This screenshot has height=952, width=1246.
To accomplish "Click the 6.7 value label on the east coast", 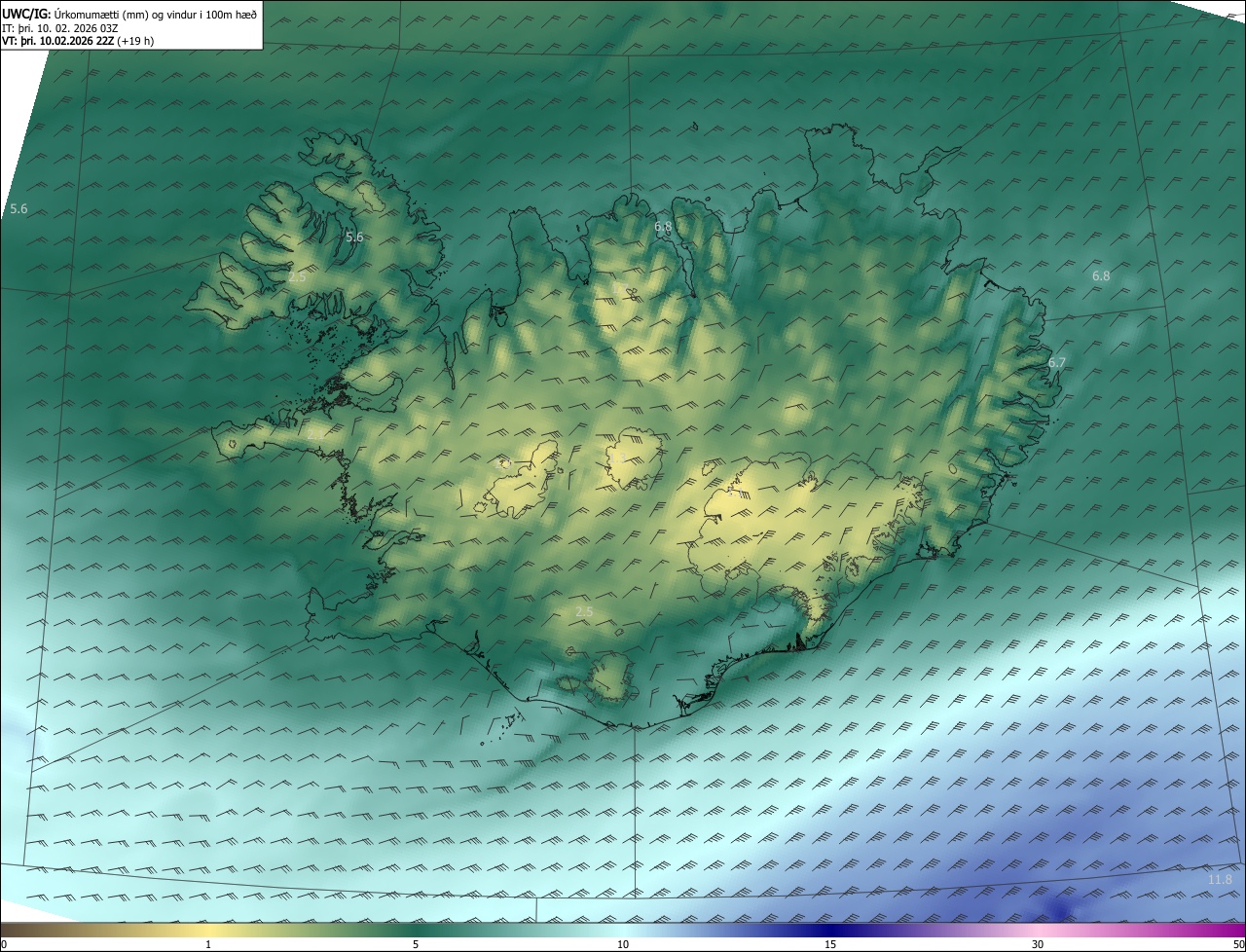I will click(1057, 363).
